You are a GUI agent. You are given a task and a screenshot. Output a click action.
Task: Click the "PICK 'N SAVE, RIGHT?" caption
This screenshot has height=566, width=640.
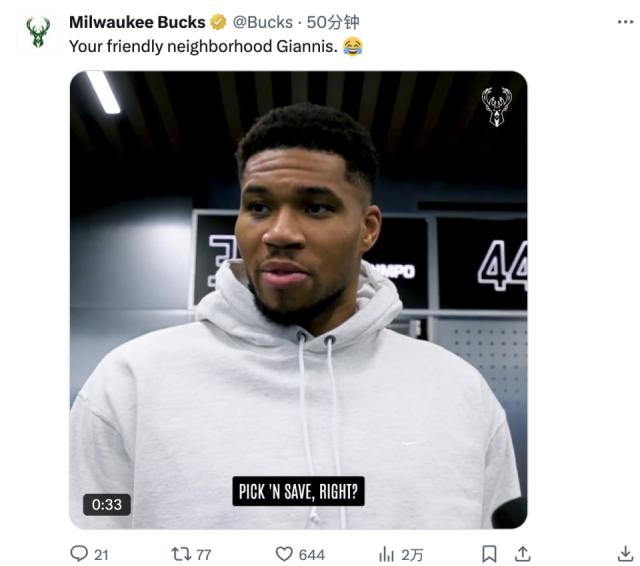point(298,492)
